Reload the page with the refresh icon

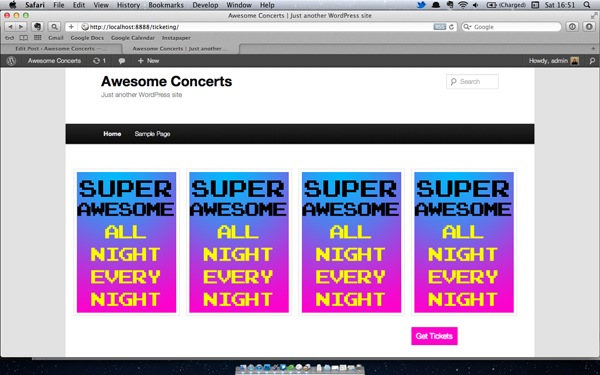[x=452, y=27]
